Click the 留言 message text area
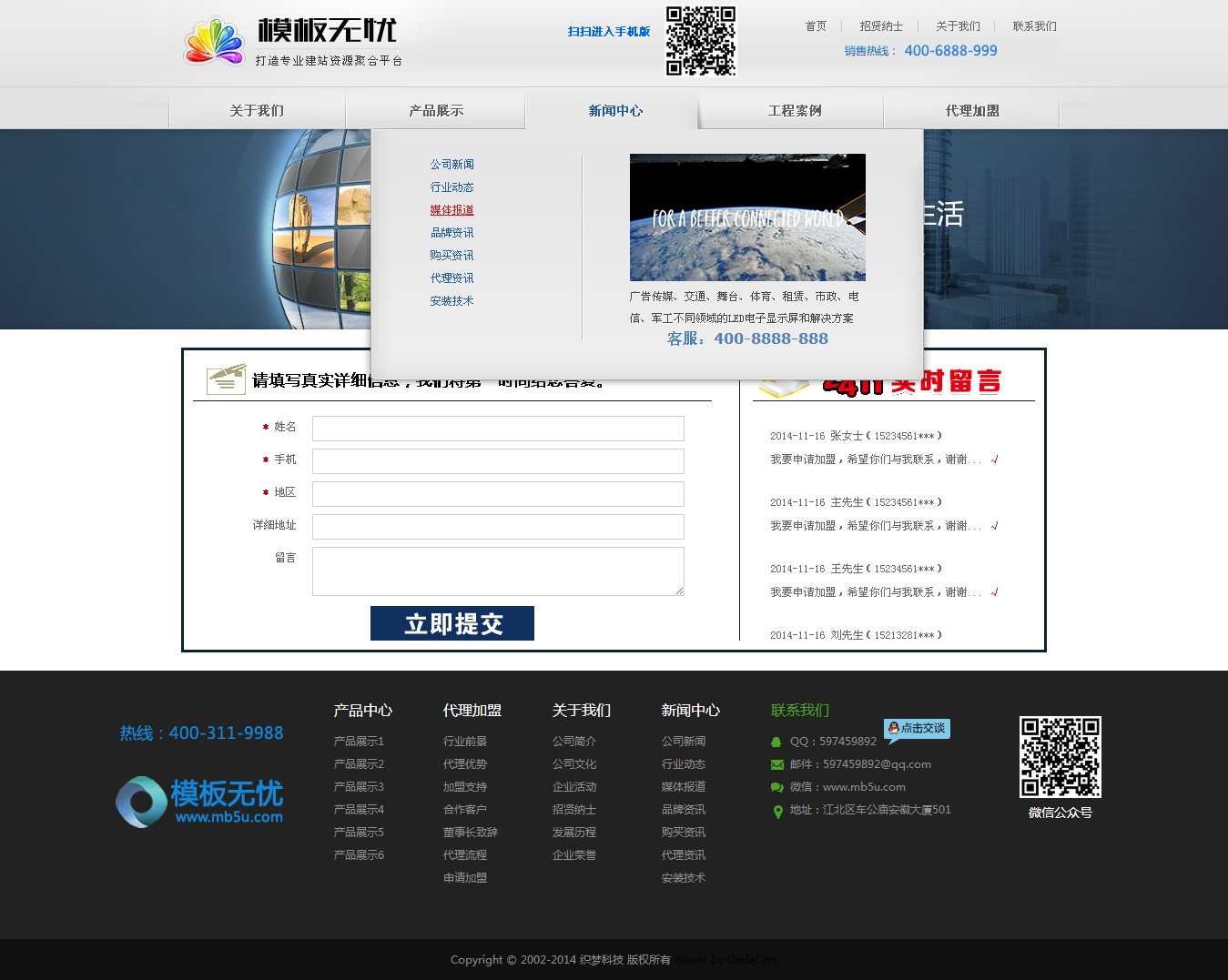The image size is (1228, 980). (x=498, y=571)
